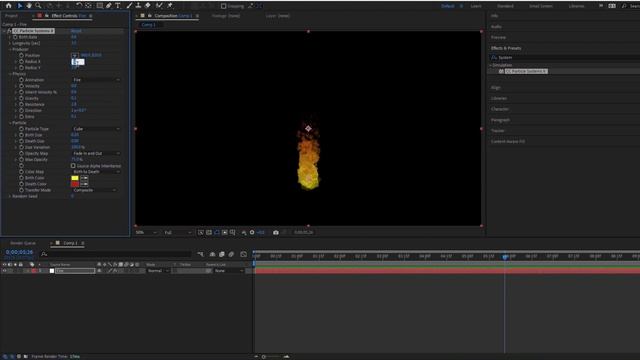This screenshot has height=360, width=640.
Task: Select the Eraser tool
Action: (x=148, y=6)
